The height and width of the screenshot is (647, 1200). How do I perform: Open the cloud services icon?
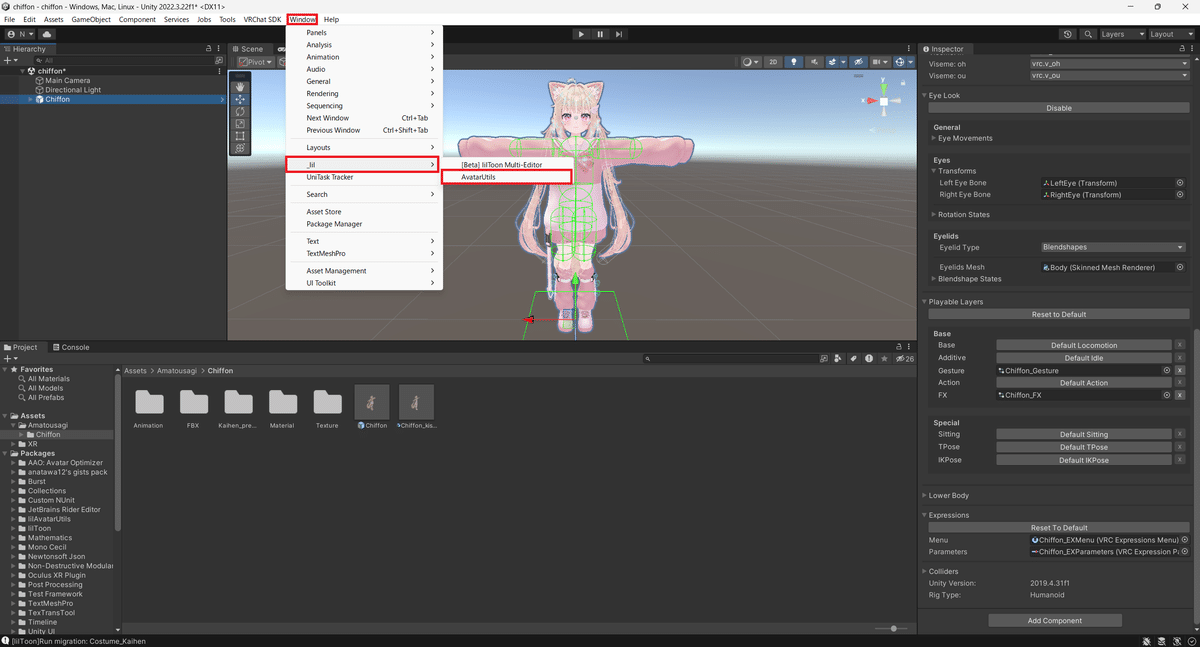pos(47,34)
